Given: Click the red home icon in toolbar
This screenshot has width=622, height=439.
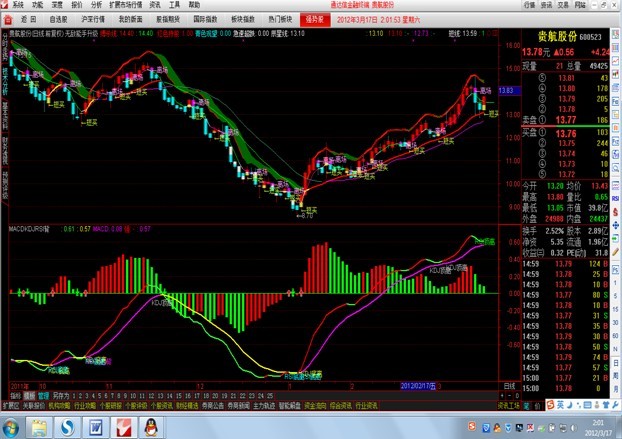Looking at the screenshot, I should pos(8,19).
